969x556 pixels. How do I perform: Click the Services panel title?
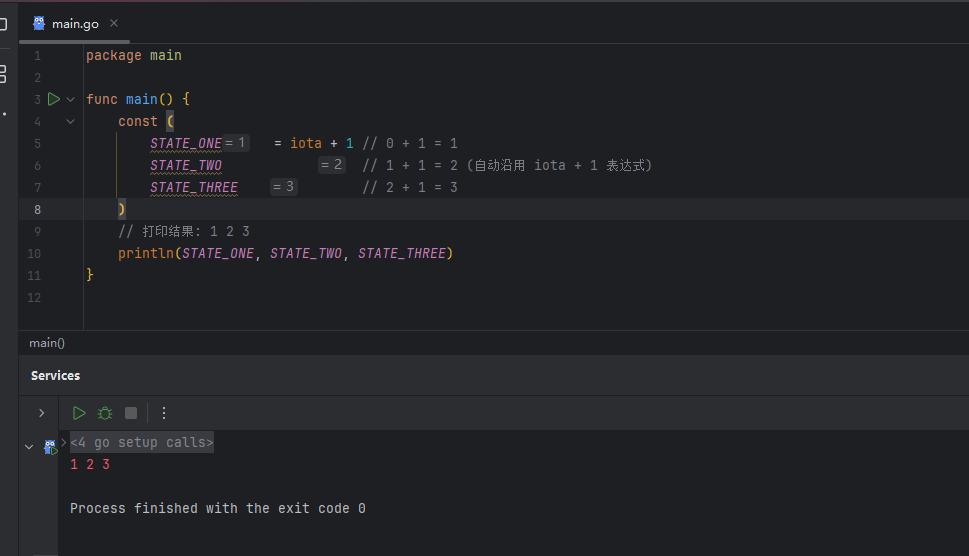click(x=56, y=376)
